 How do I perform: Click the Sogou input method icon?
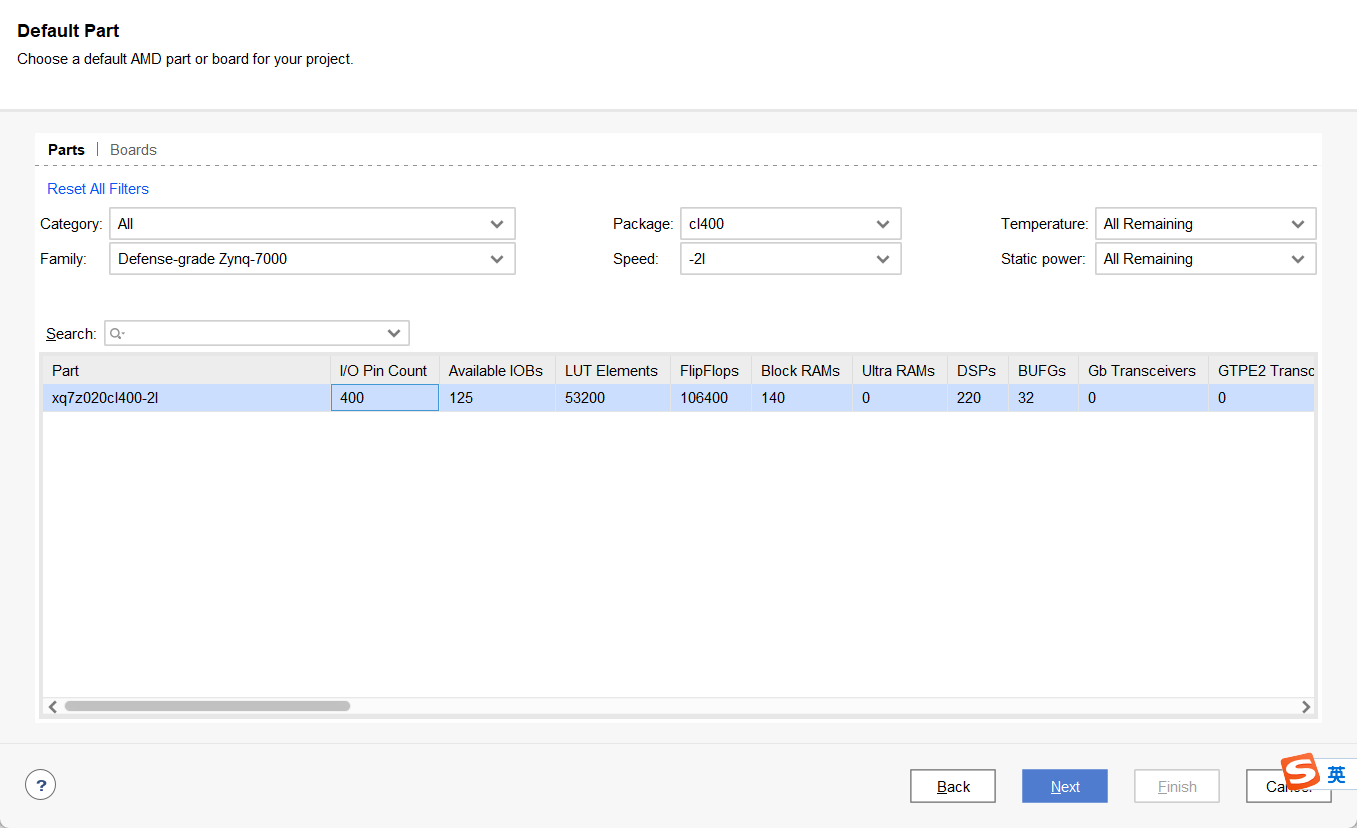coord(1301,773)
